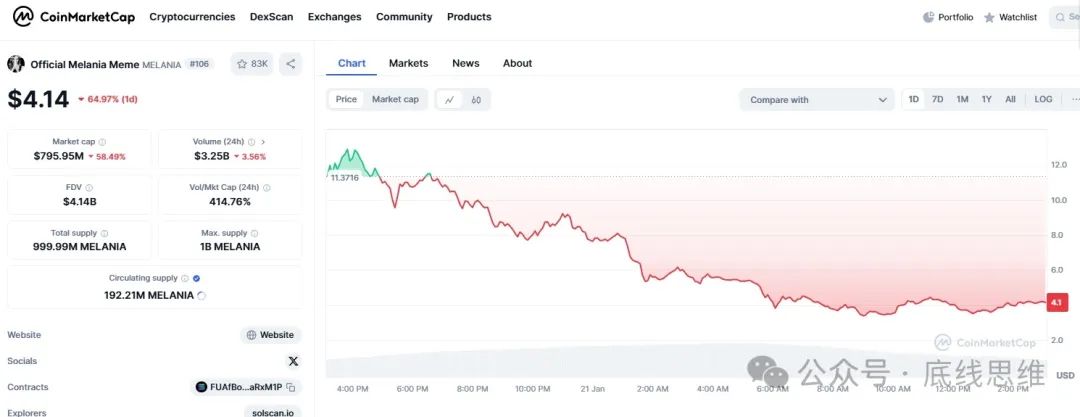Viewport: 1080px width, 417px height.
Task: Open the Compare with dropdown
Action: 817,100
